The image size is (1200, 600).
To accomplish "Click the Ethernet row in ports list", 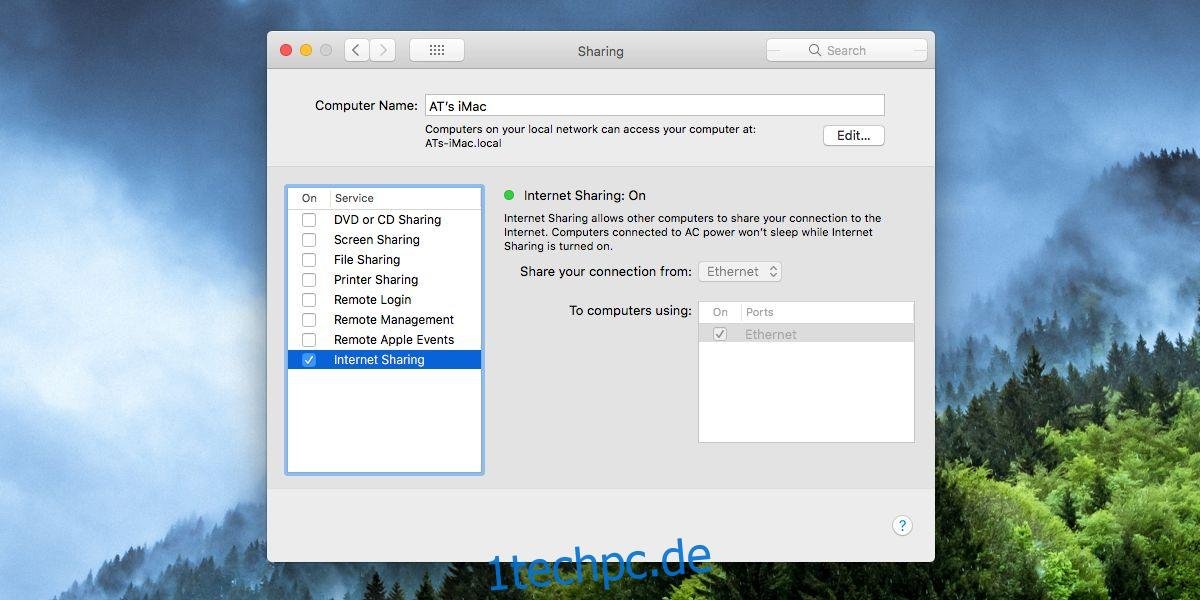I will coord(806,334).
